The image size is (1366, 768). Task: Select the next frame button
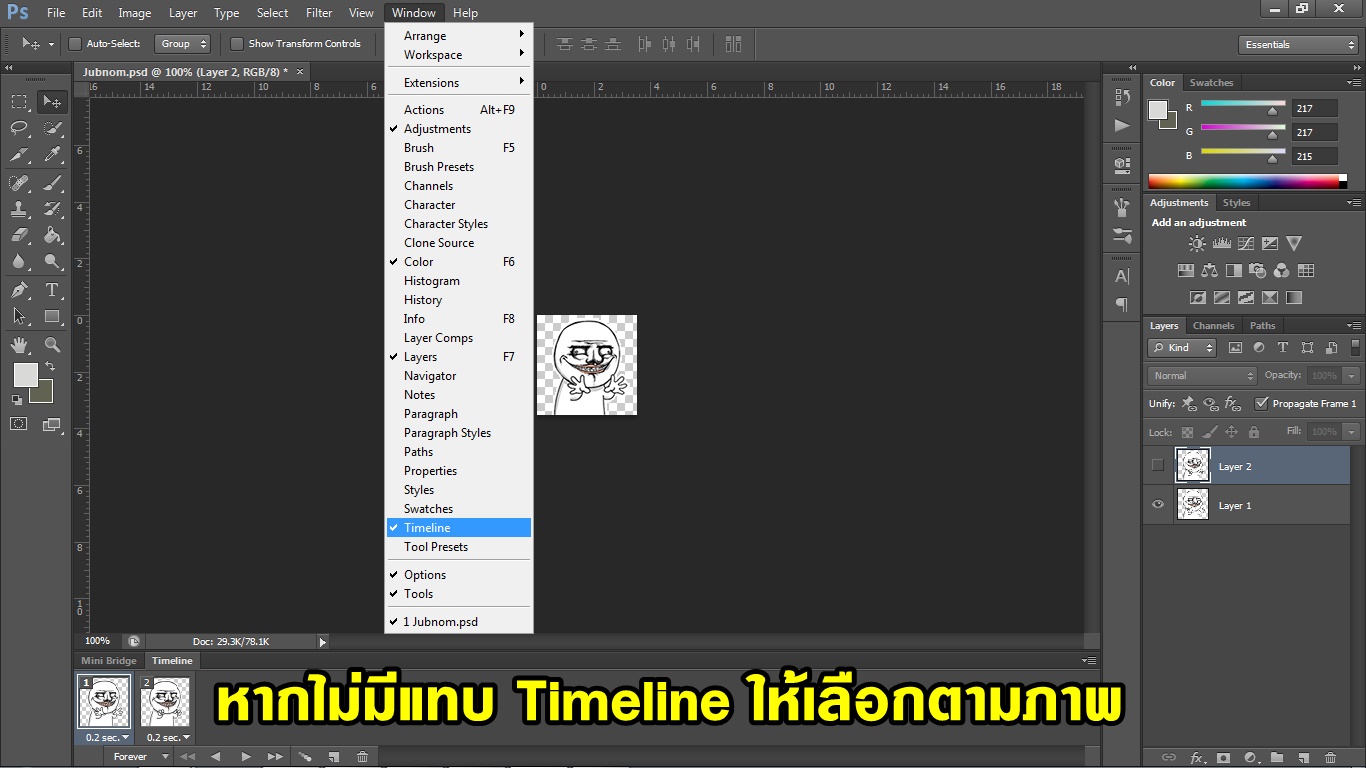(x=275, y=757)
